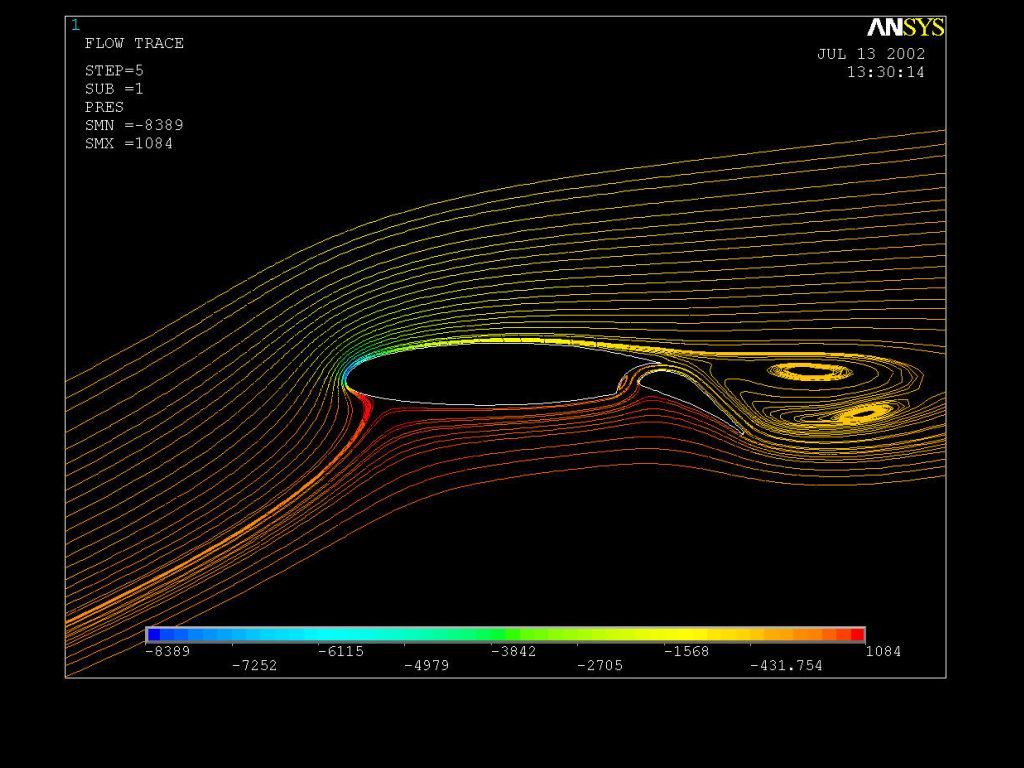The width and height of the screenshot is (1024, 768).
Task: Click the legend value '-6115'
Action: coord(341,651)
